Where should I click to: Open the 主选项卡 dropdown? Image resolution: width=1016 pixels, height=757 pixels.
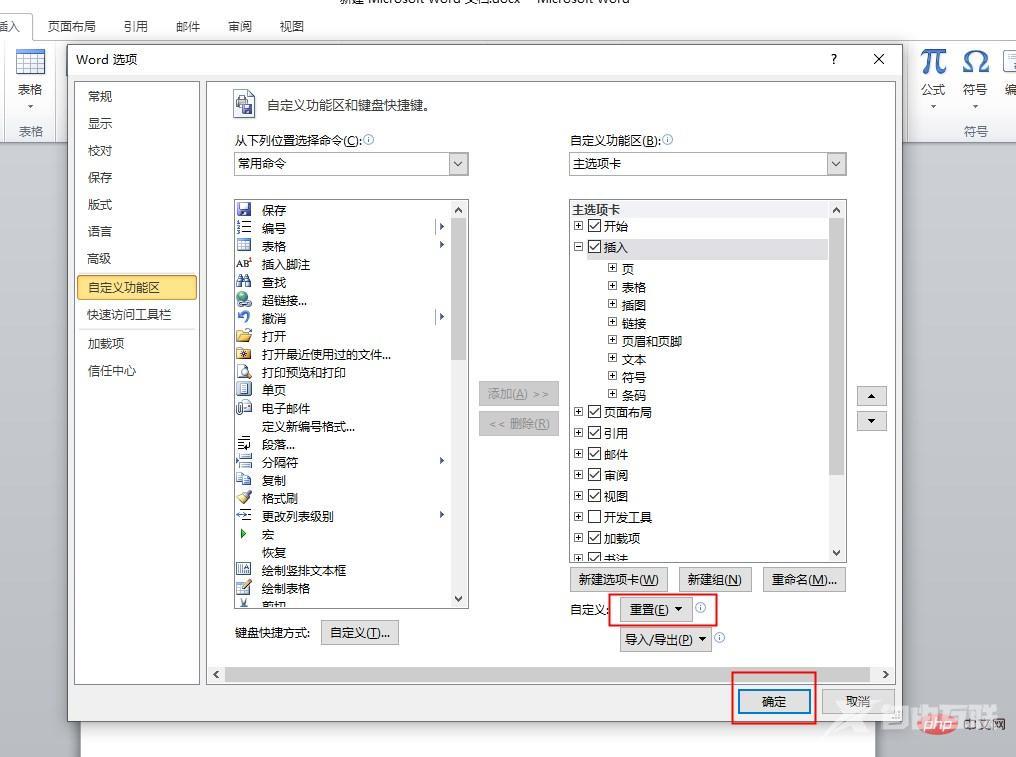click(x=835, y=163)
